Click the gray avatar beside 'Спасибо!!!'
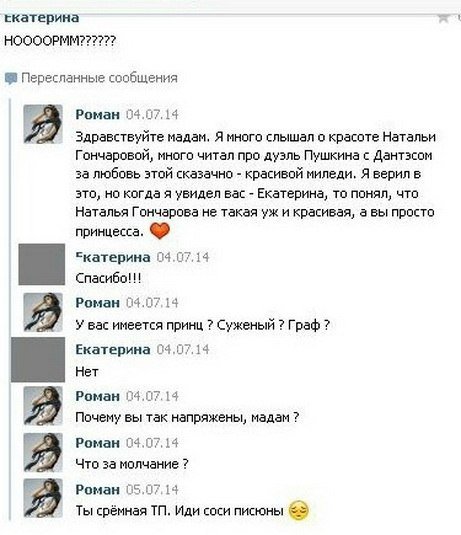 (42, 264)
